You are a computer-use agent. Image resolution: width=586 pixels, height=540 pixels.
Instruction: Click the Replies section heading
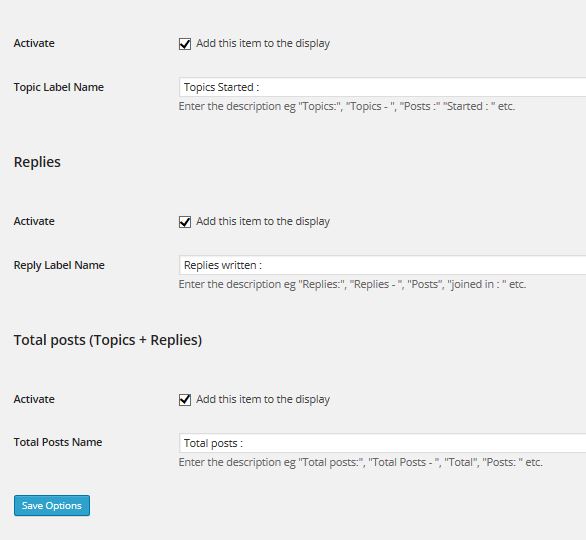coord(37,162)
